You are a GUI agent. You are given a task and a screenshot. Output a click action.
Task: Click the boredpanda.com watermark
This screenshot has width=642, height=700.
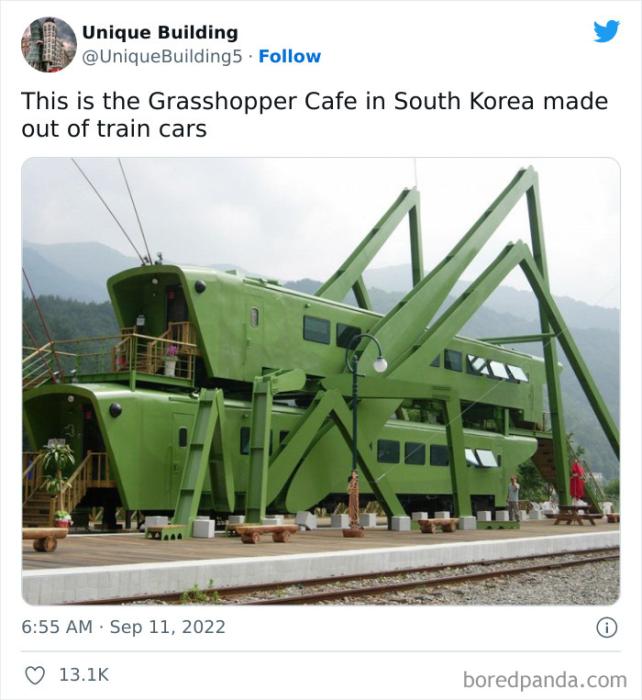(x=545, y=680)
